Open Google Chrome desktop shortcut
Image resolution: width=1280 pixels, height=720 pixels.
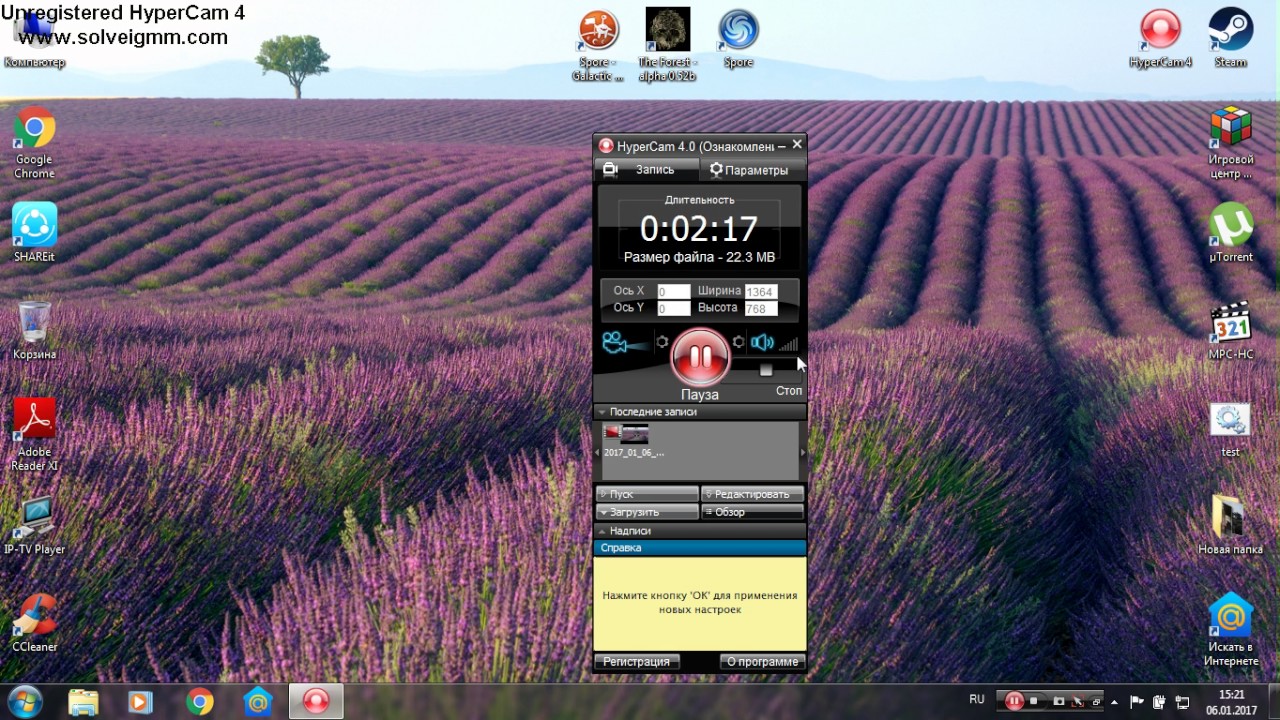(x=34, y=143)
